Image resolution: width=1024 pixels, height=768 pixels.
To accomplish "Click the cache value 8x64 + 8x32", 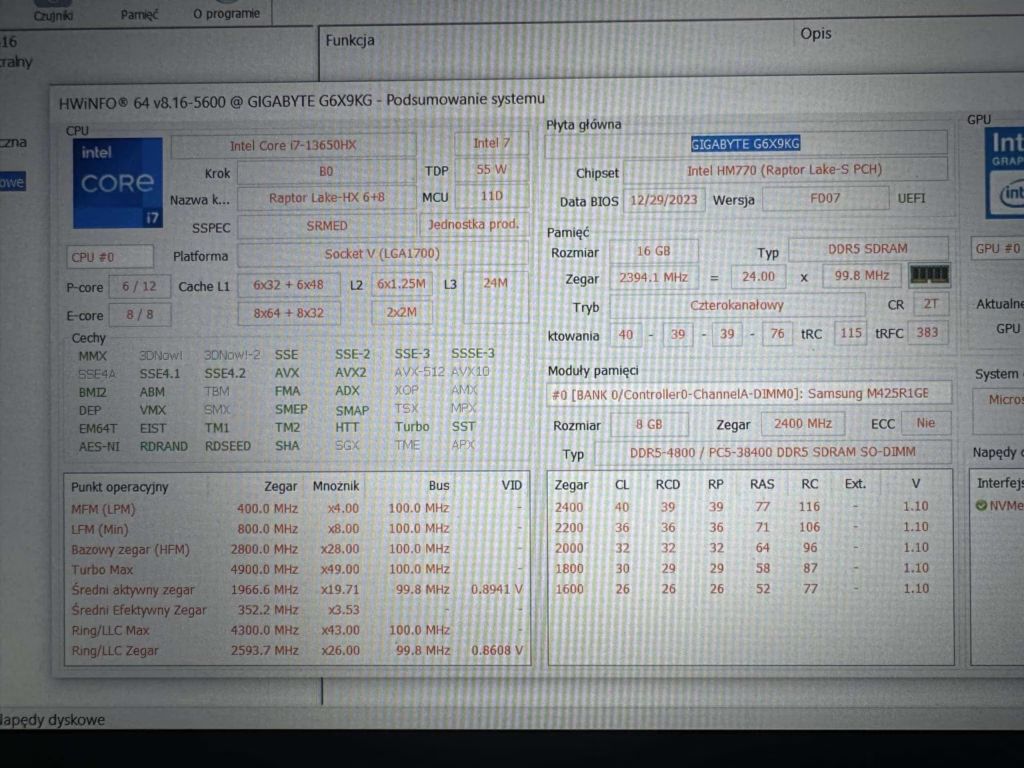I will [x=288, y=313].
